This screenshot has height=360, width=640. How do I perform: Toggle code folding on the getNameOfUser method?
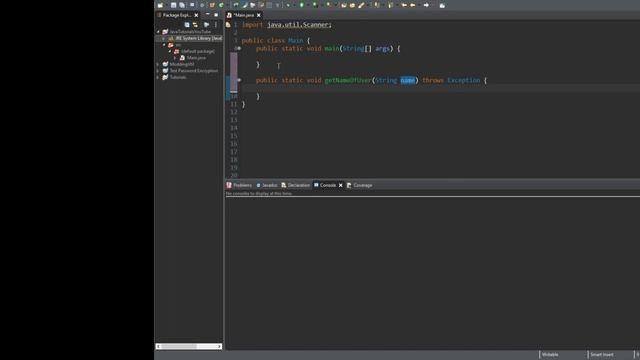[239, 80]
